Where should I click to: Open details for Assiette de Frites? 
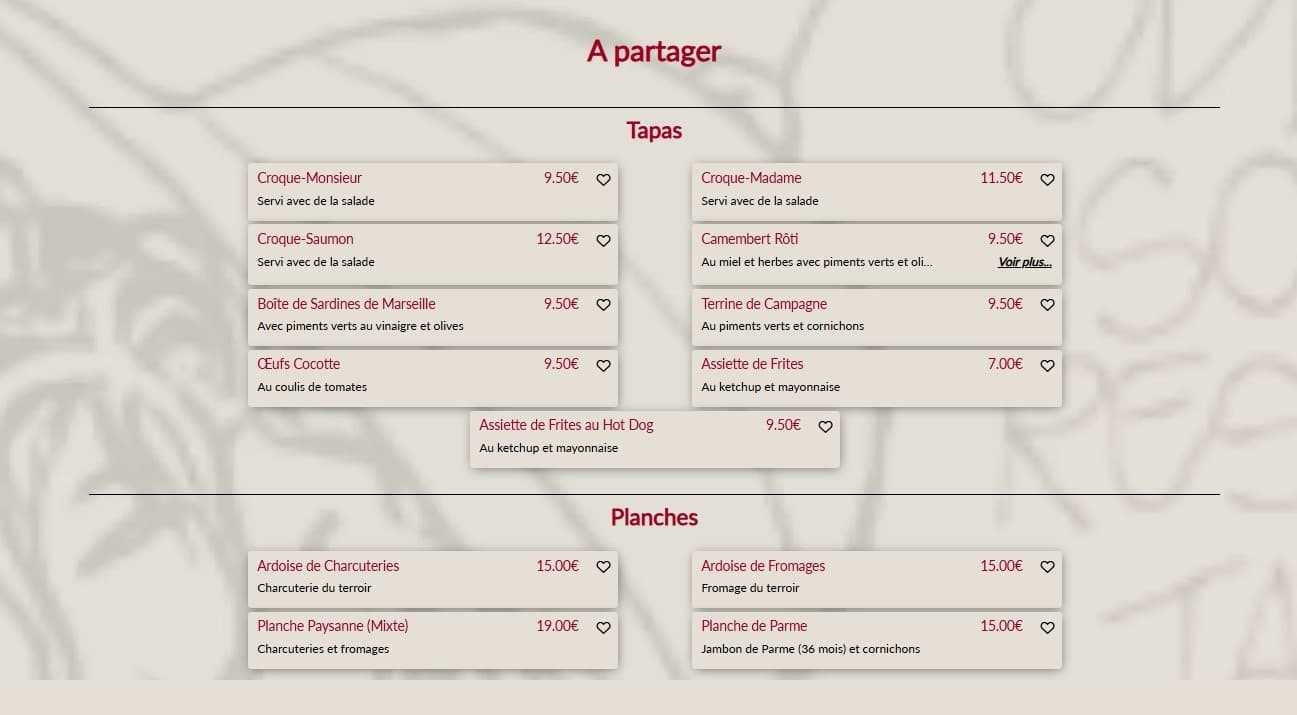pyautogui.click(x=752, y=364)
